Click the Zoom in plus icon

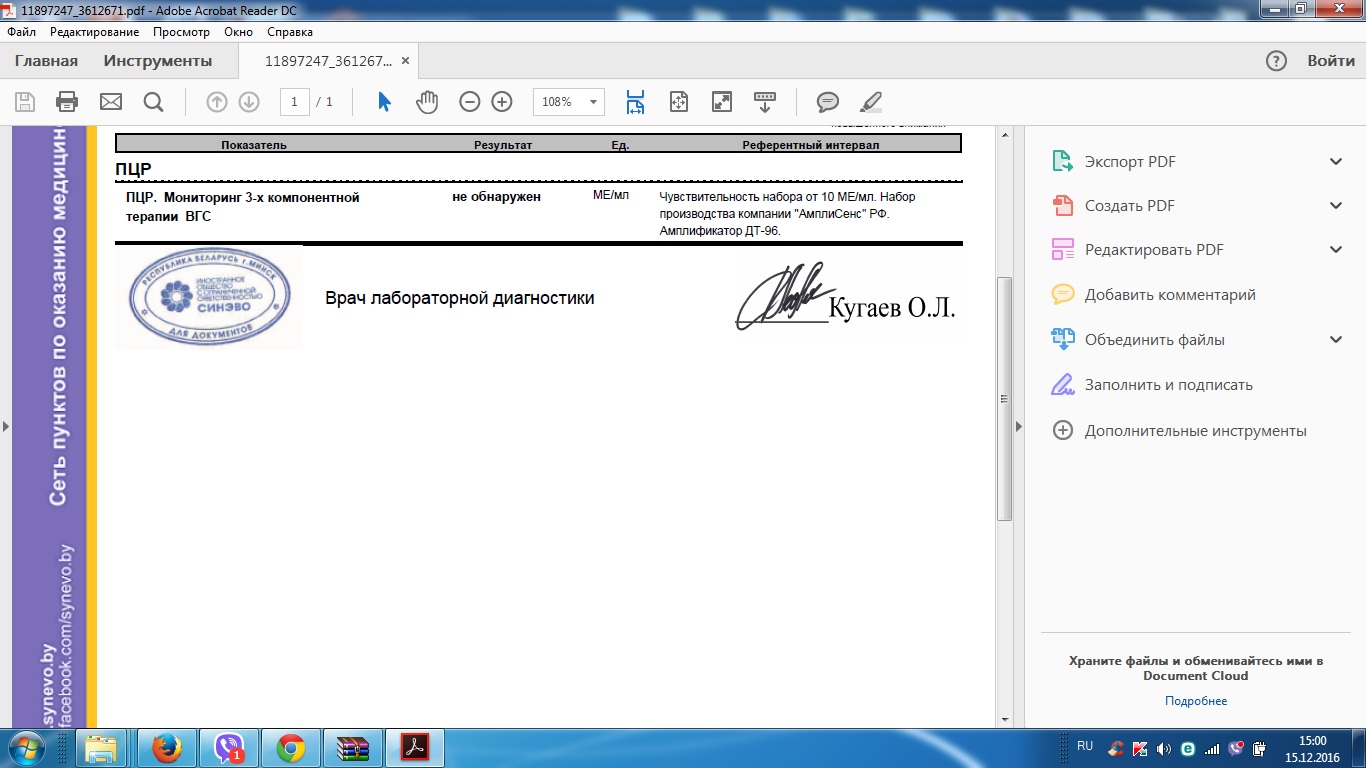pyautogui.click(x=502, y=102)
